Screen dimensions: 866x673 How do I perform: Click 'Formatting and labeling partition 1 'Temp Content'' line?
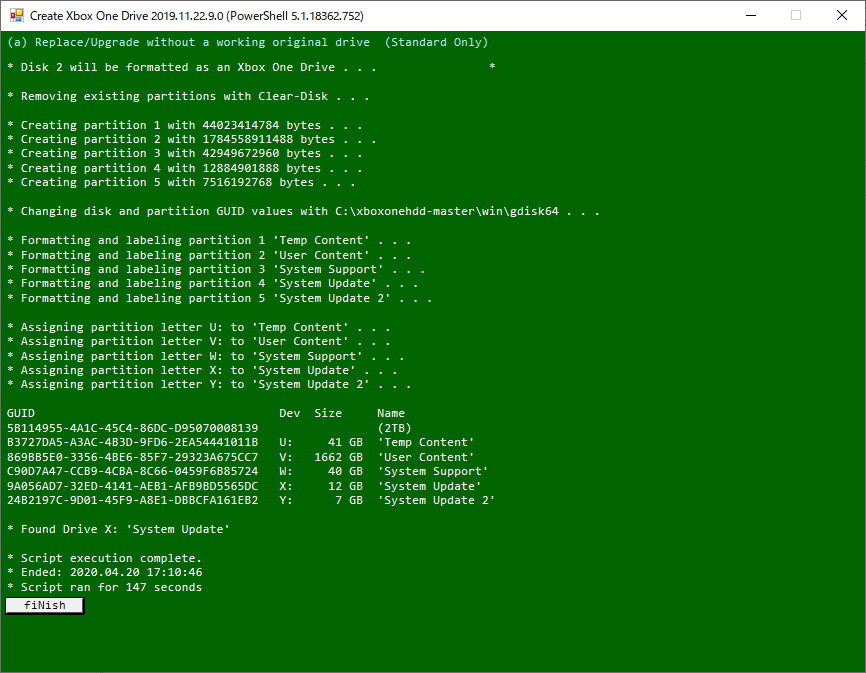[209, 241]
